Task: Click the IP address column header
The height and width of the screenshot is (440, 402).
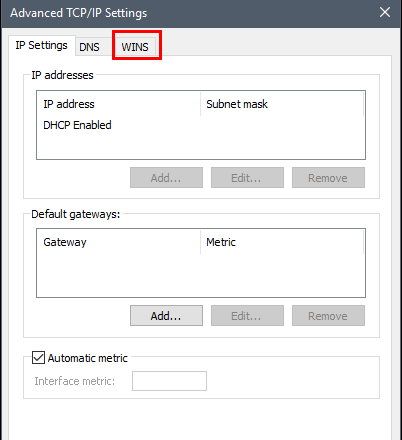Action: [119, 104]
